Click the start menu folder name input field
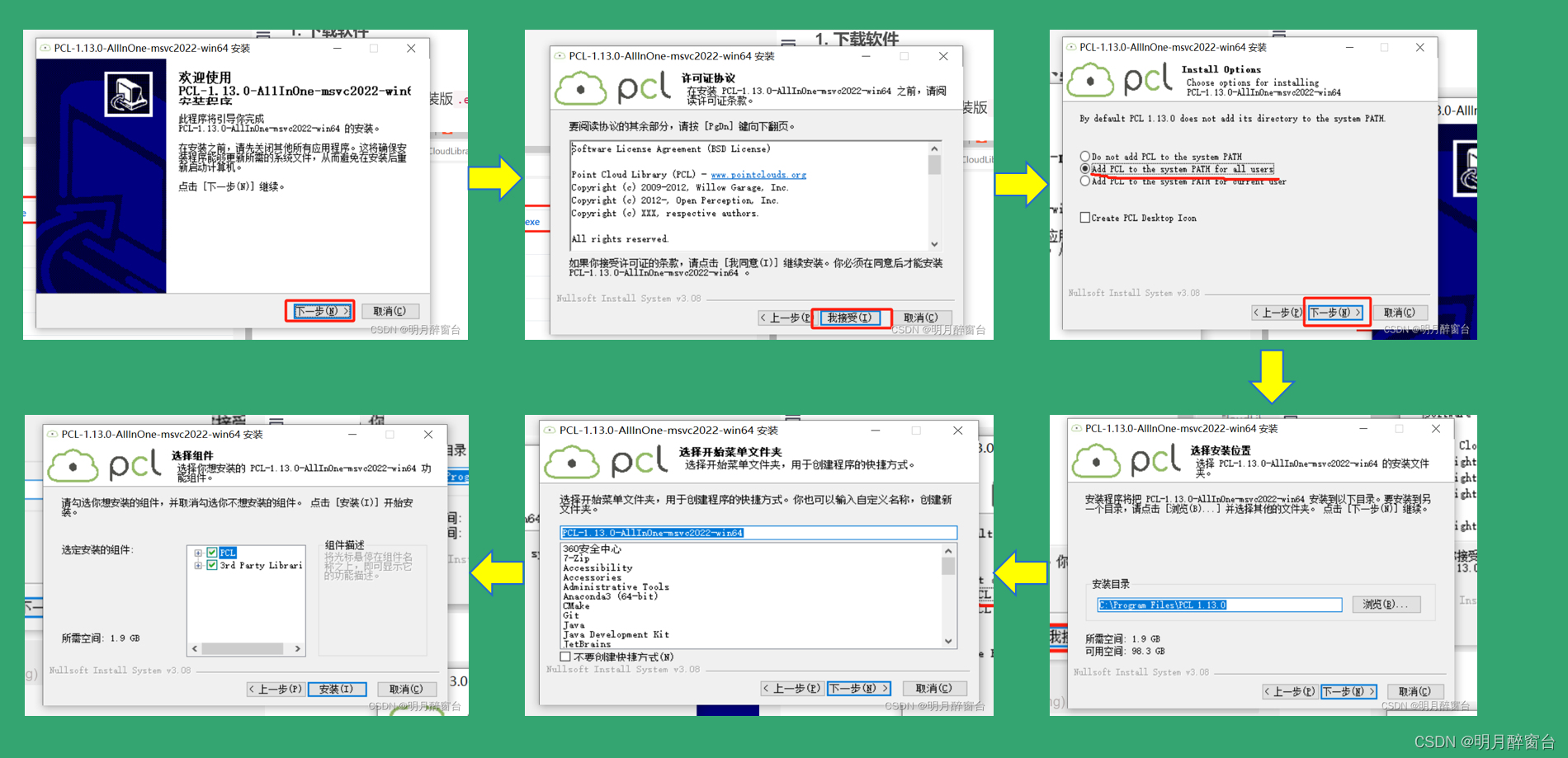The height and width of the screenshot is (758, 1568). coord(758,533)
